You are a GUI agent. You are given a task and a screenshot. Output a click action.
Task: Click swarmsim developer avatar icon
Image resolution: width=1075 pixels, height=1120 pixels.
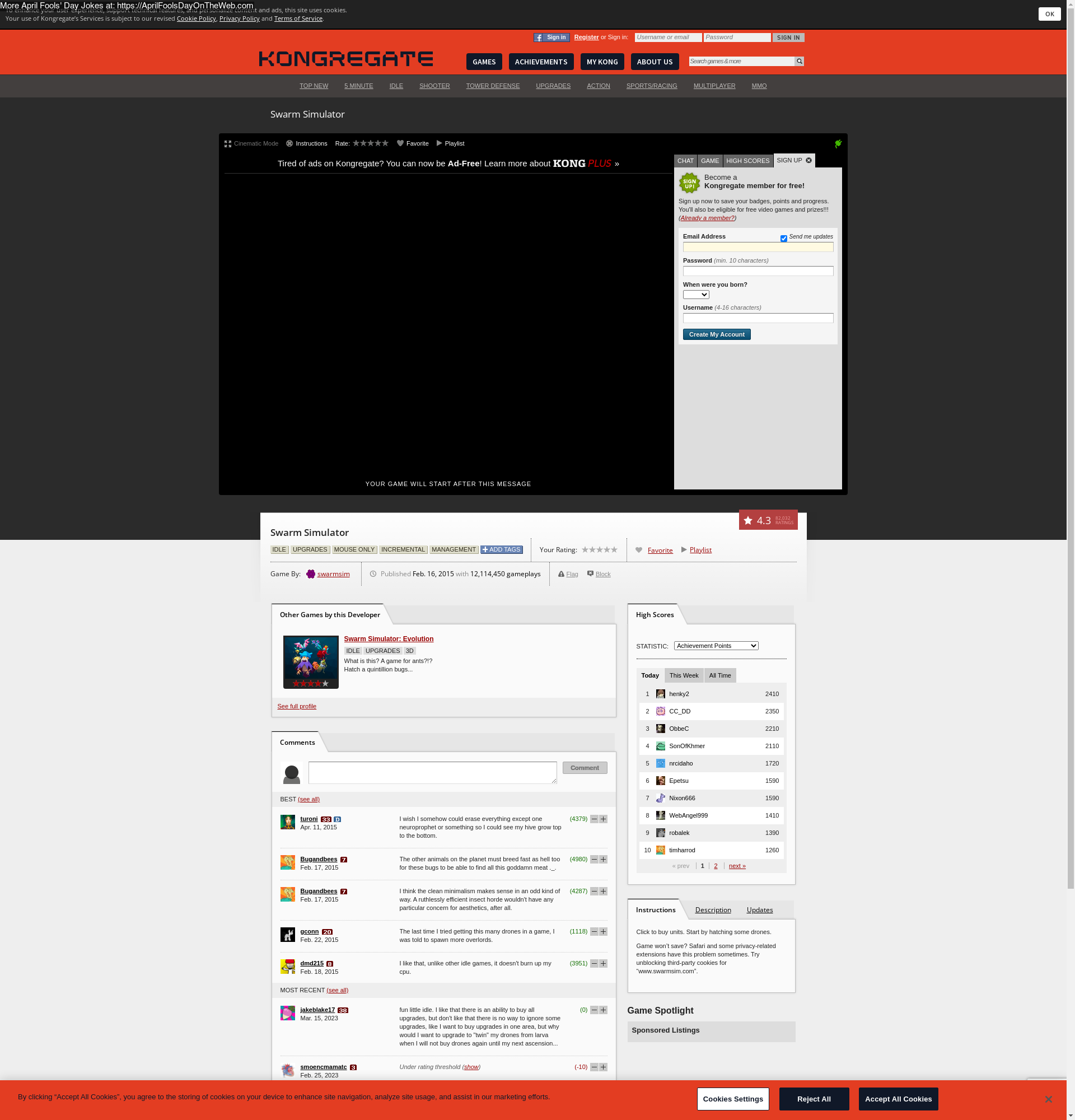pos(311,573)
